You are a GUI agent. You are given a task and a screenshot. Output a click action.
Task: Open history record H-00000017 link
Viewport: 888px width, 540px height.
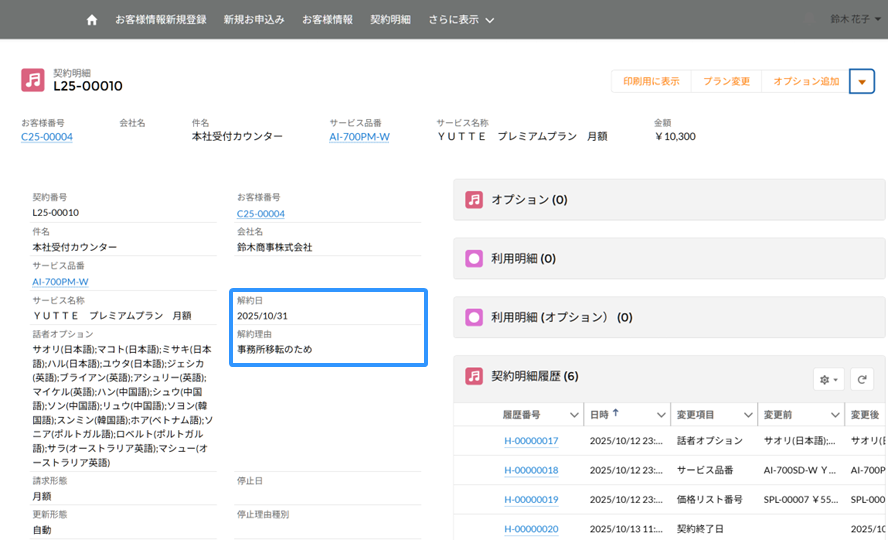click(x=531, y=441)
